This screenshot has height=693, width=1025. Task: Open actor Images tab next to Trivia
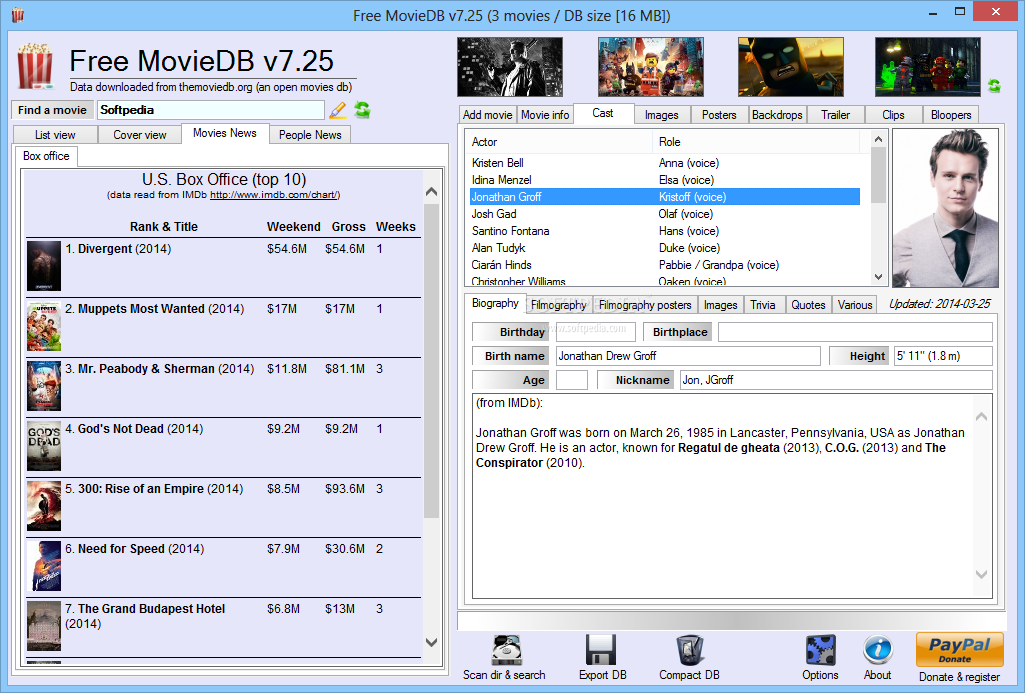coord(721,305)
